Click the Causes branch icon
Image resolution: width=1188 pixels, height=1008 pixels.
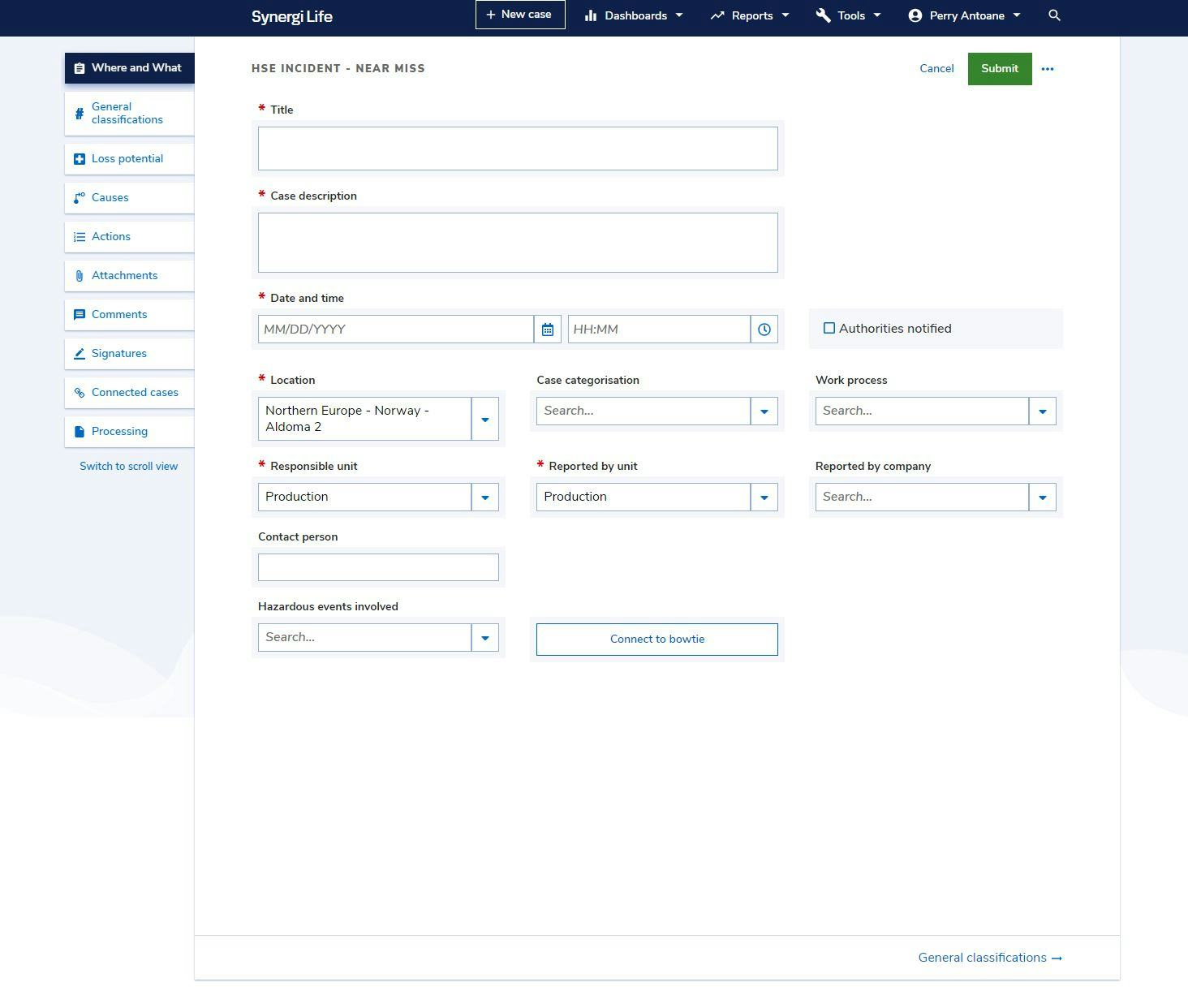pos(80,198)
